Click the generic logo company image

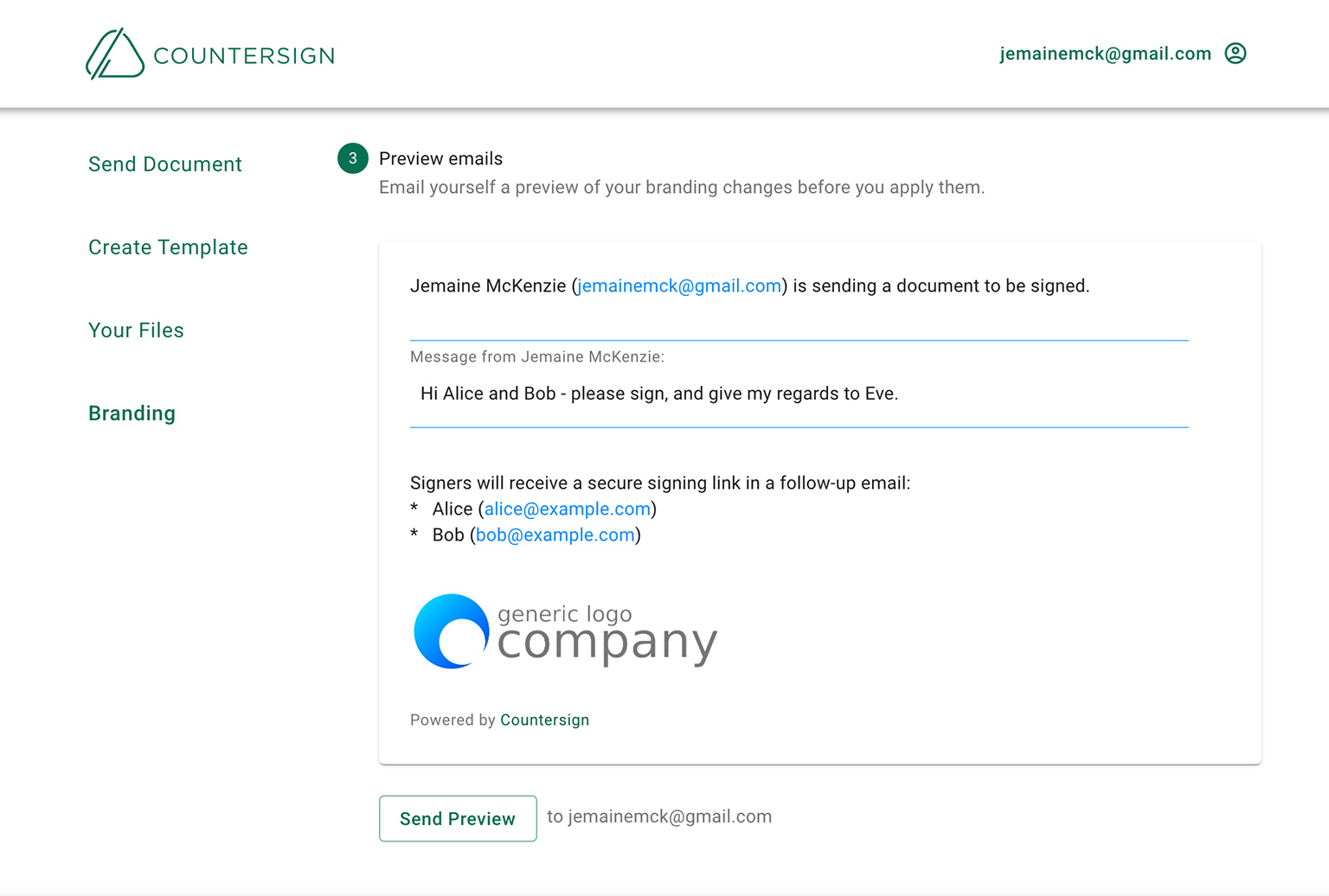click(566, 631)
